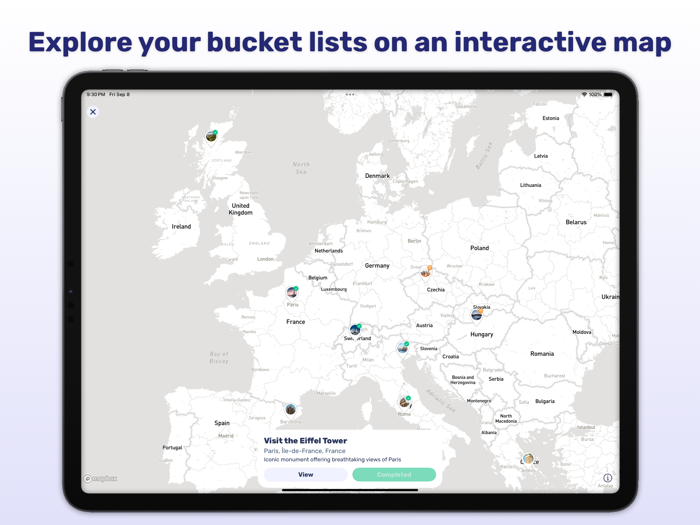Click the Poland map label

click(479, 248)
